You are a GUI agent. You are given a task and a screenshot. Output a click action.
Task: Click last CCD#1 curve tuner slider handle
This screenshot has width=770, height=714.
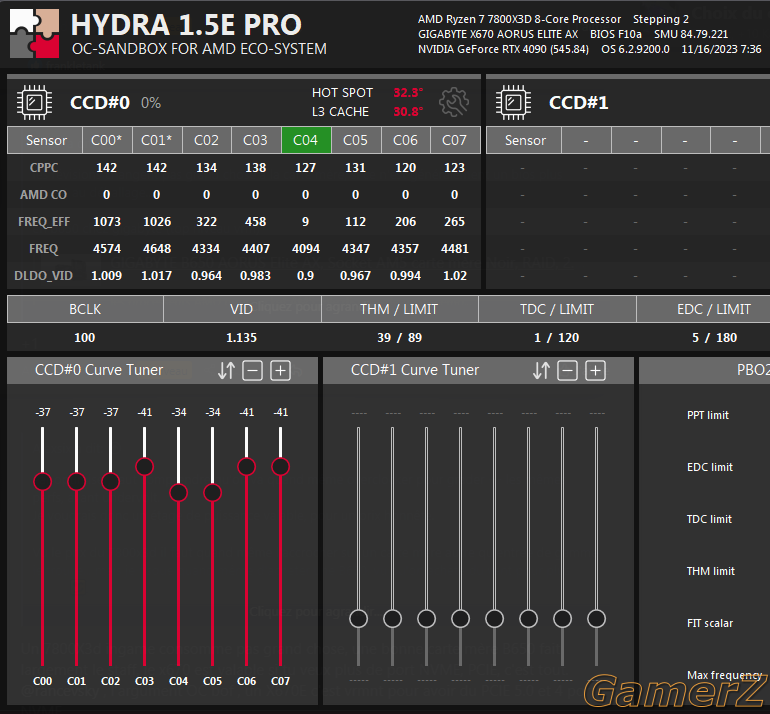(596, 618)
